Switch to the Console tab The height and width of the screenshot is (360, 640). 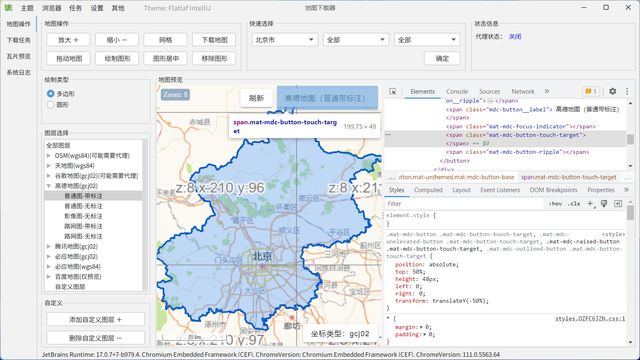(457, 91)
